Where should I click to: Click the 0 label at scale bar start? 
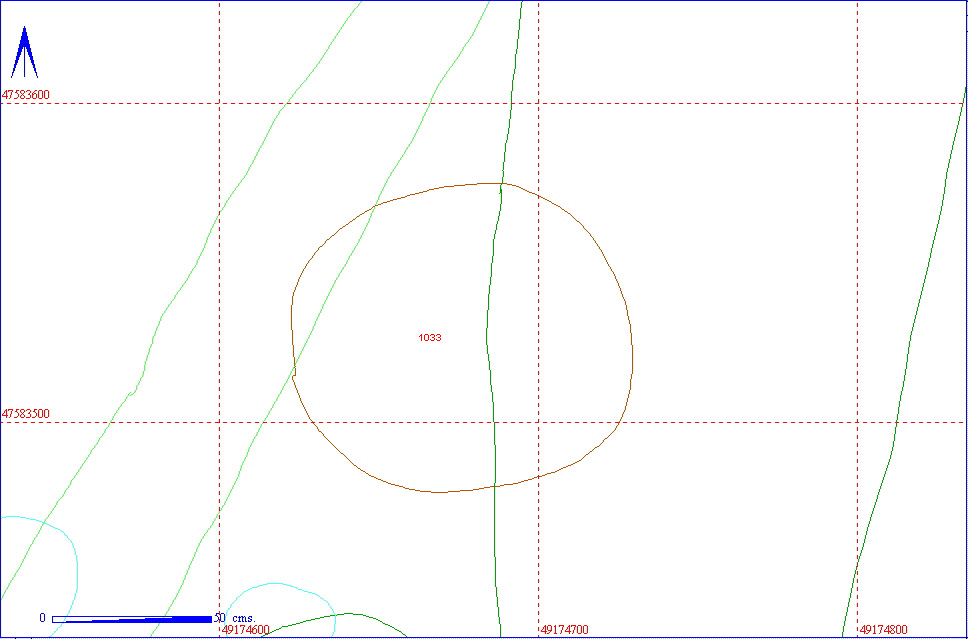[x=43, y=617]
